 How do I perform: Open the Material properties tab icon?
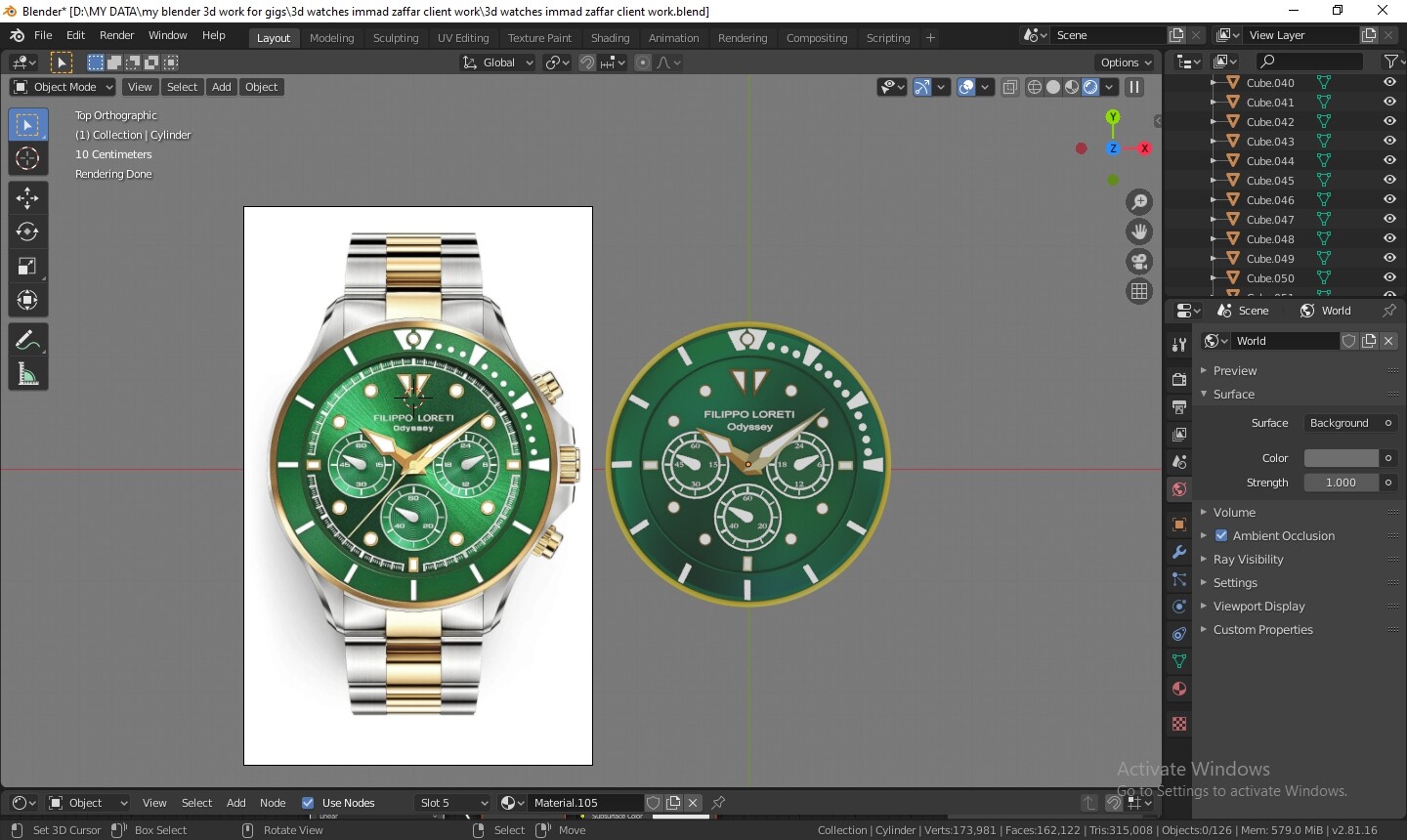coord(1179,689)
